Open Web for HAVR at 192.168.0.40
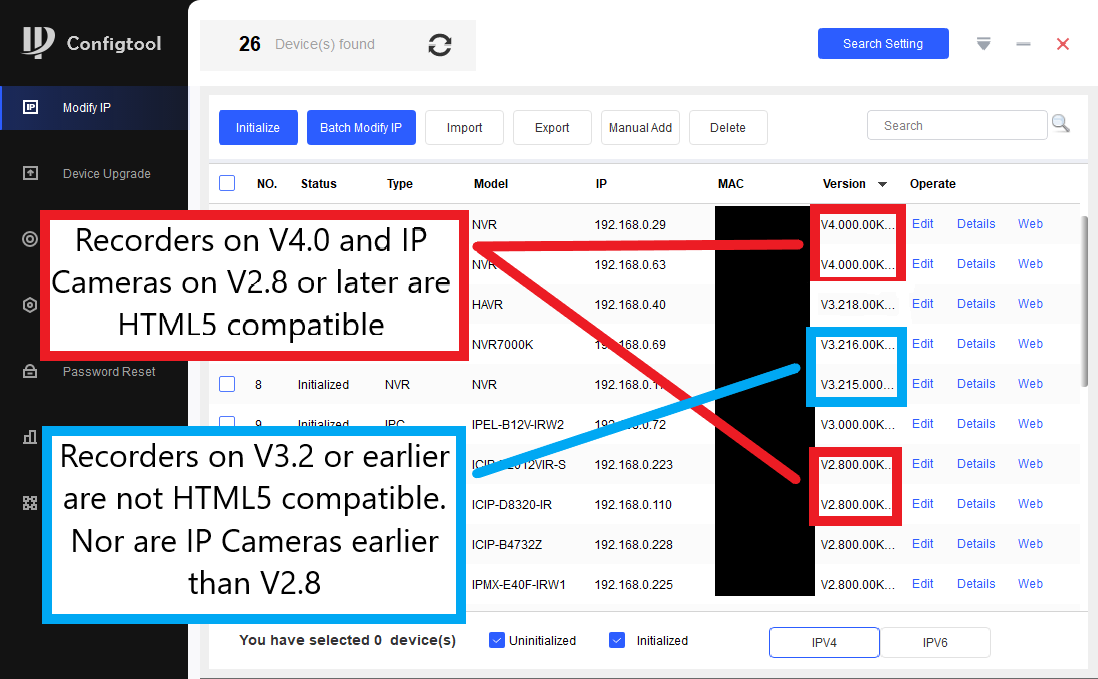This screenshot has height=679, width=1098. click(x=1030, y=304)
